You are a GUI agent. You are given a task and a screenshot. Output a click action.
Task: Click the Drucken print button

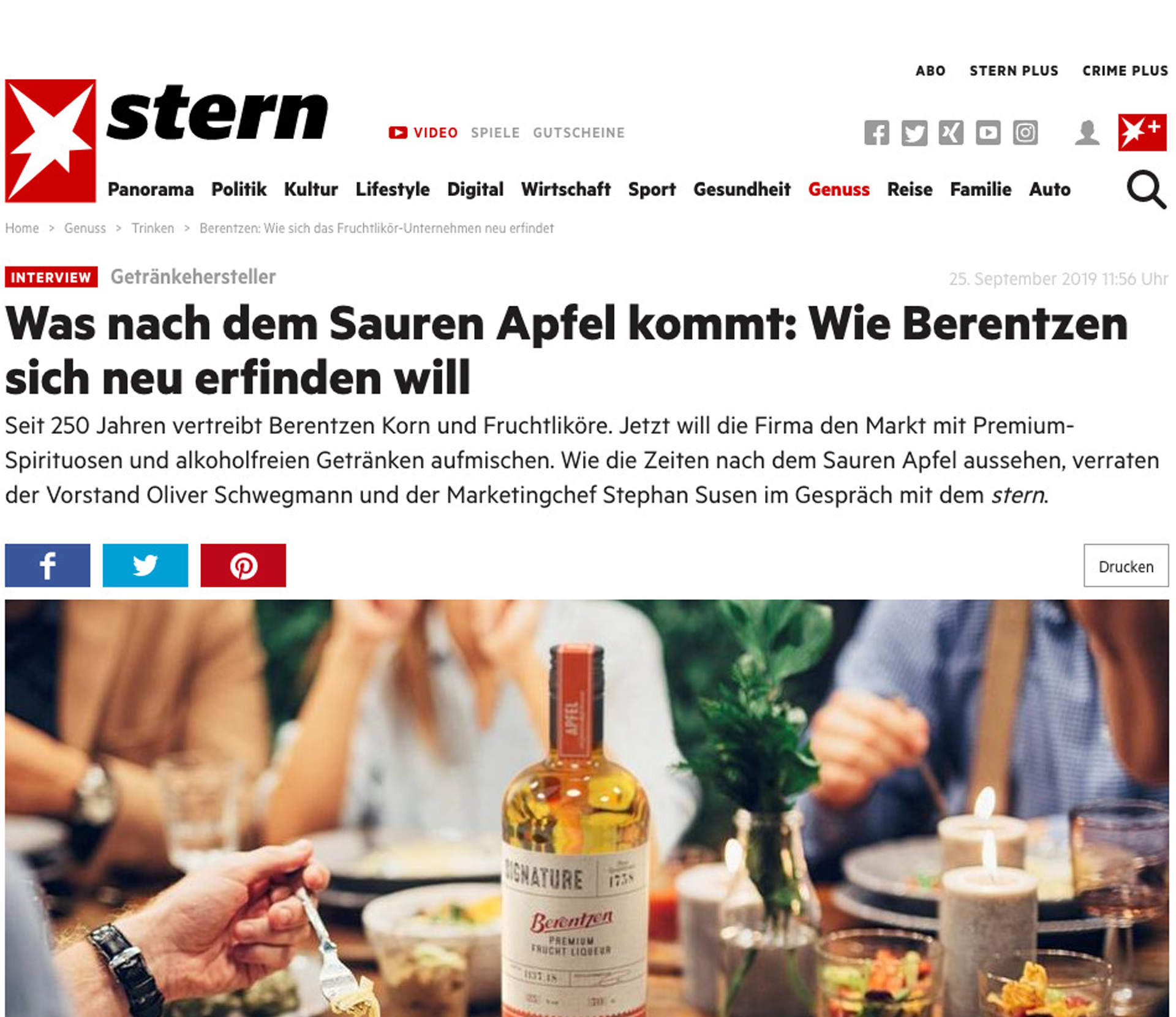(x=1126, y=565)
